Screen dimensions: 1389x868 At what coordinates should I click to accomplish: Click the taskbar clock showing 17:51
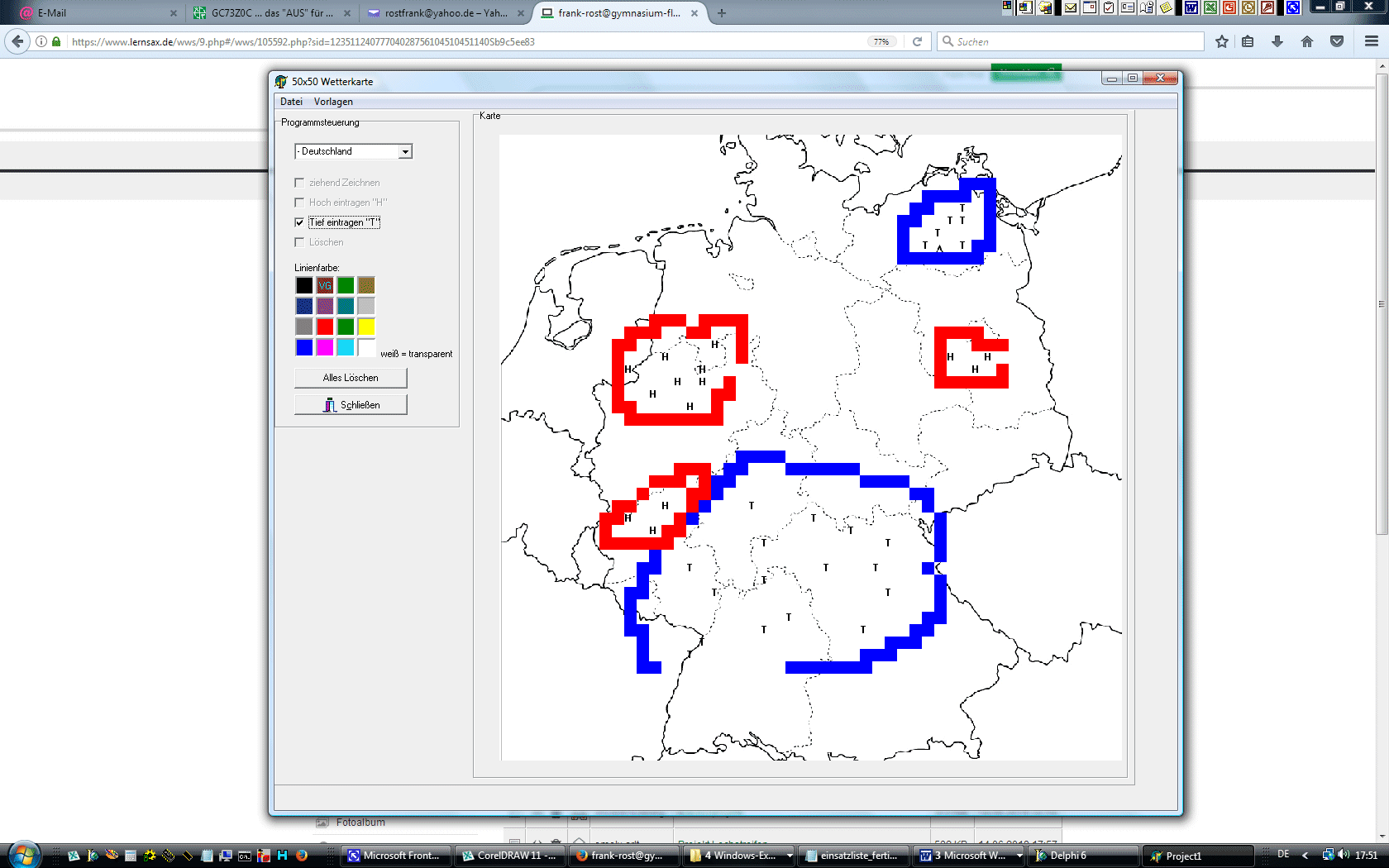(1366, 855)
